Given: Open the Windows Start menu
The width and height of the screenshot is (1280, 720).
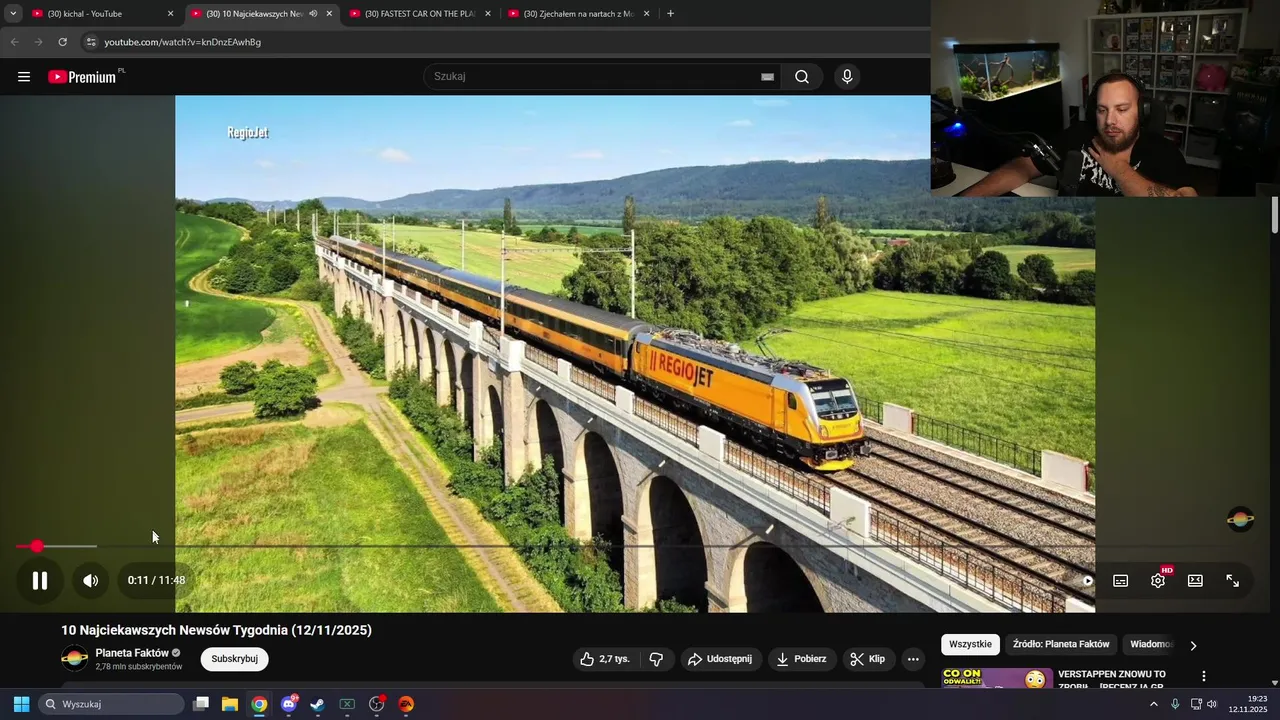Looking at the screenshot, I should [x=21, y=704].
